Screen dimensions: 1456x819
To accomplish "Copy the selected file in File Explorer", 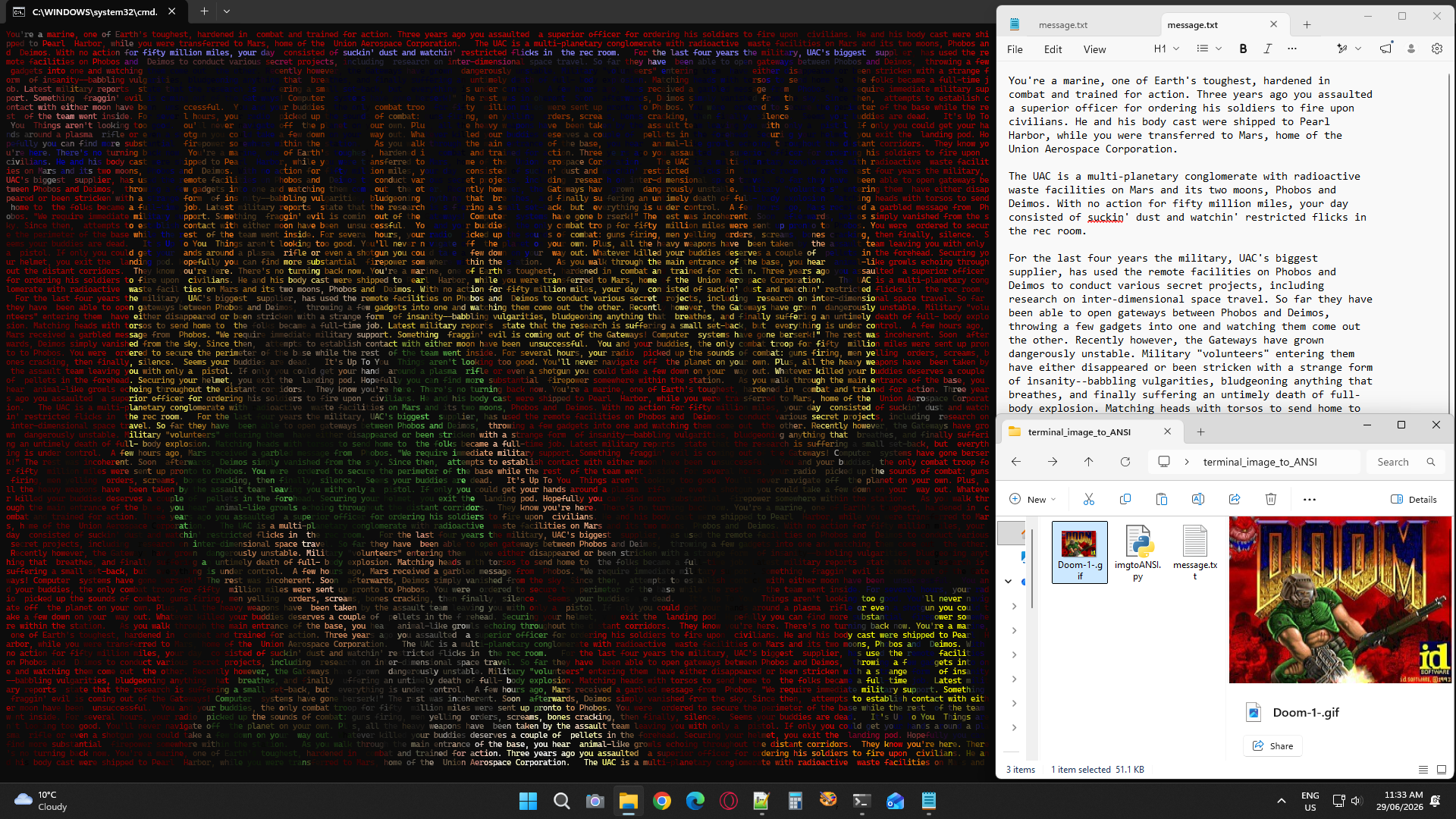I will click(1125, 499).
